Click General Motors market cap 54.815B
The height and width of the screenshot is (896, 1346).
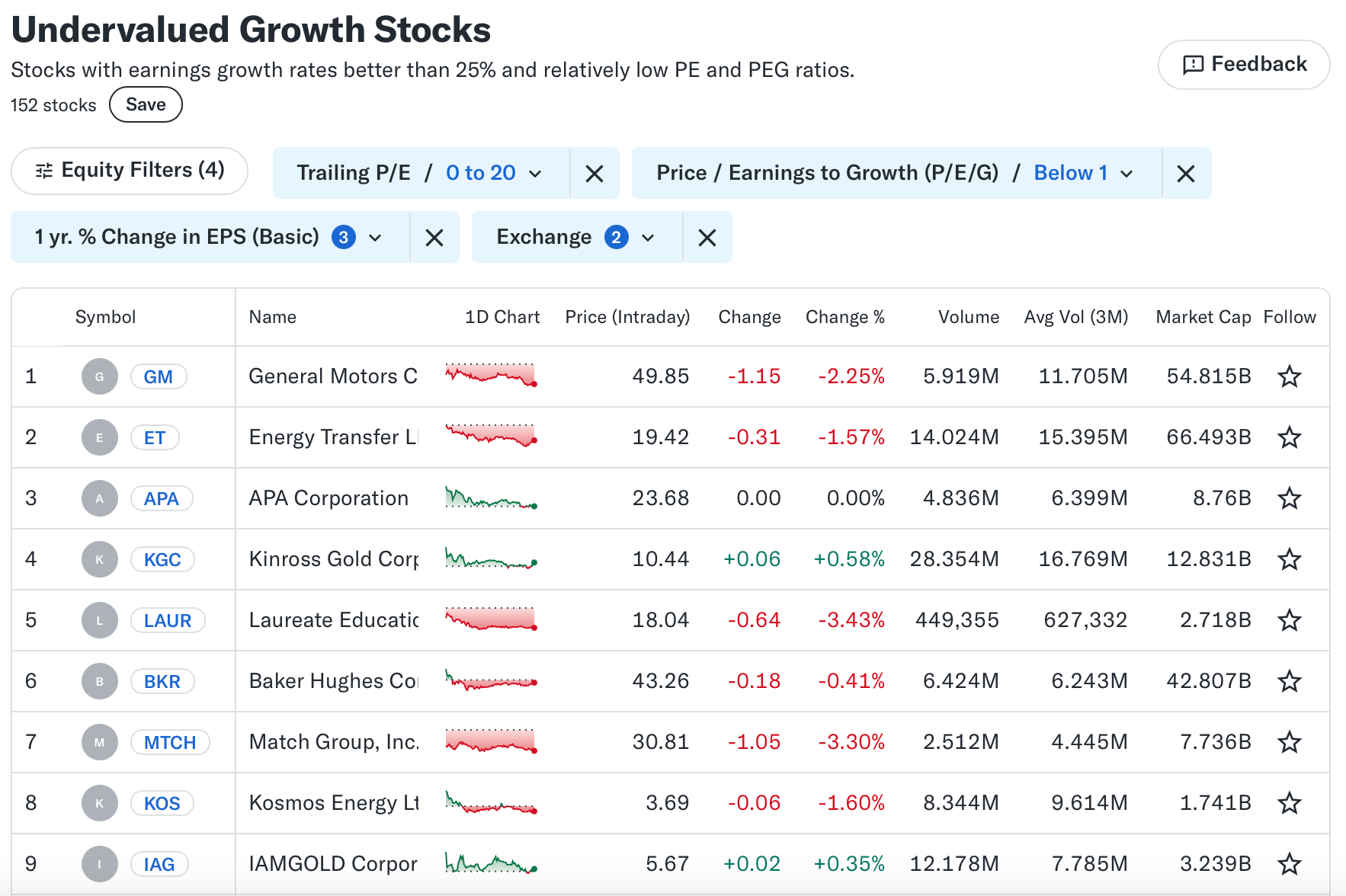[x=1209, y=376]
